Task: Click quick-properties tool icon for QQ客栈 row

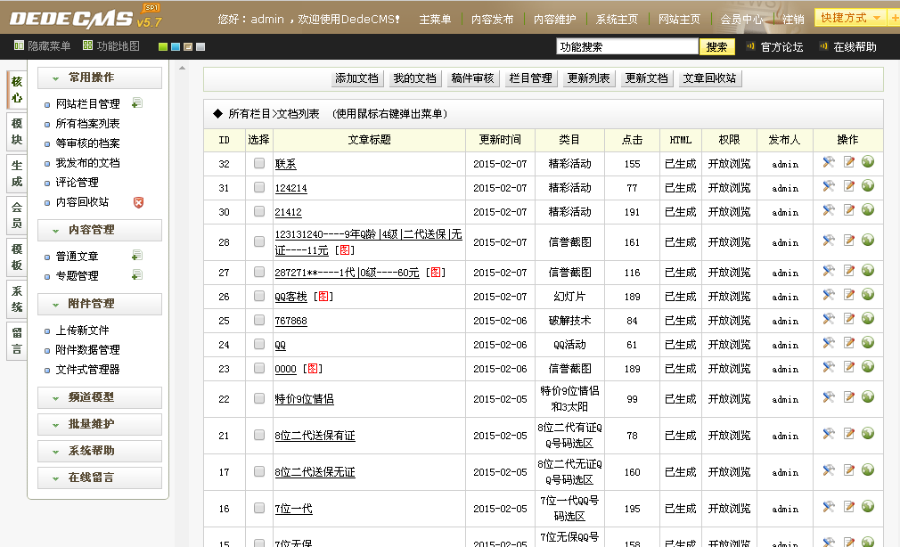Action: [828, 295]
